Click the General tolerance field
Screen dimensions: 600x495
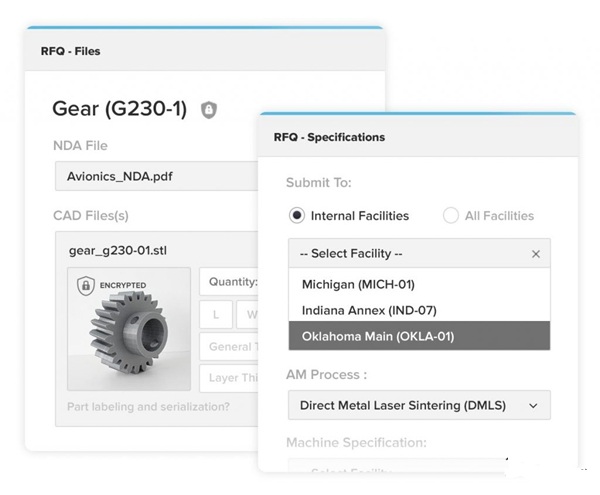229,347
